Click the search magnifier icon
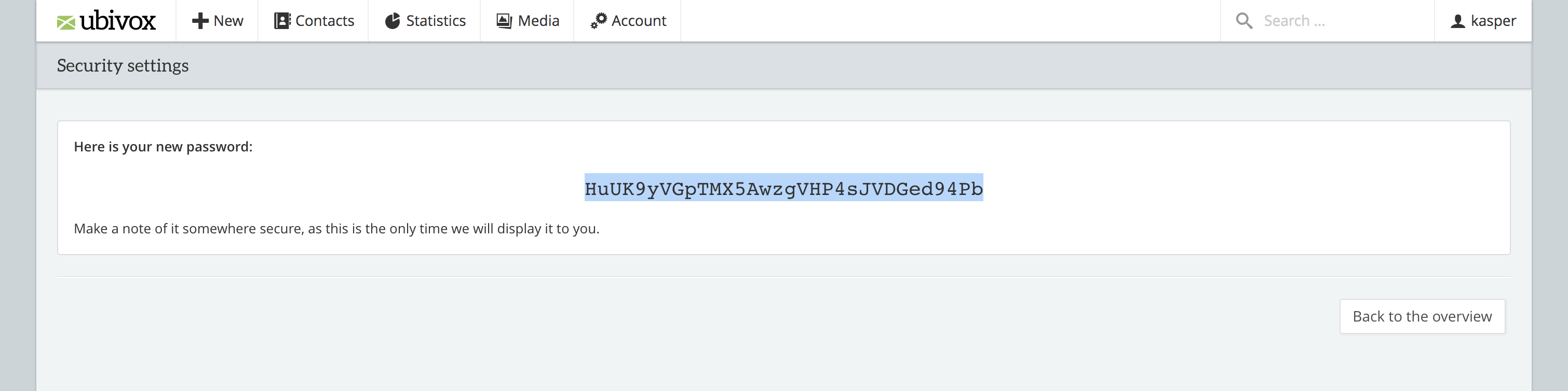This screenshot has height=391, width=1568. point(1243,21)
